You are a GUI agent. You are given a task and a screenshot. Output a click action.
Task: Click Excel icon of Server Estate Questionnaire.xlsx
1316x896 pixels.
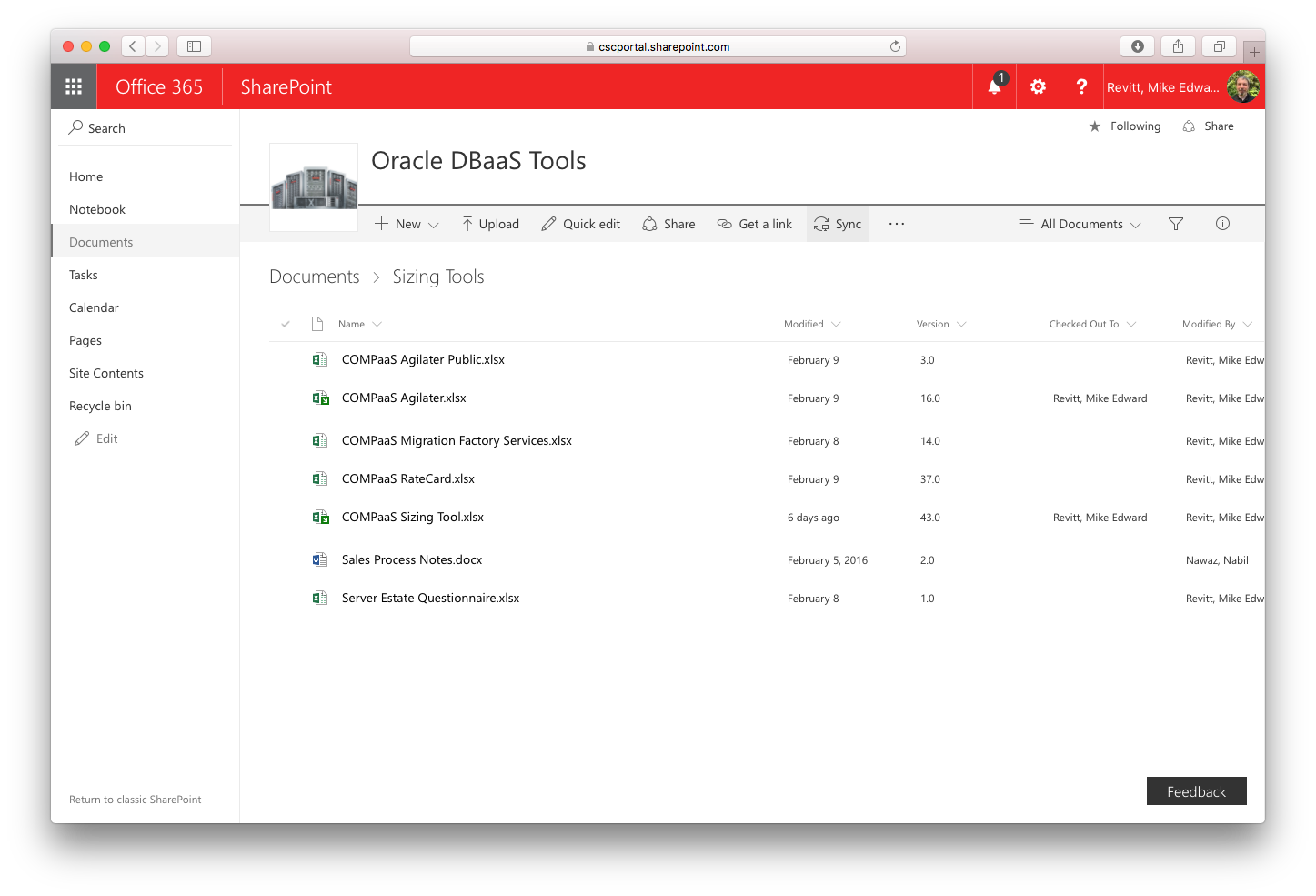click(x=320, y=599)
